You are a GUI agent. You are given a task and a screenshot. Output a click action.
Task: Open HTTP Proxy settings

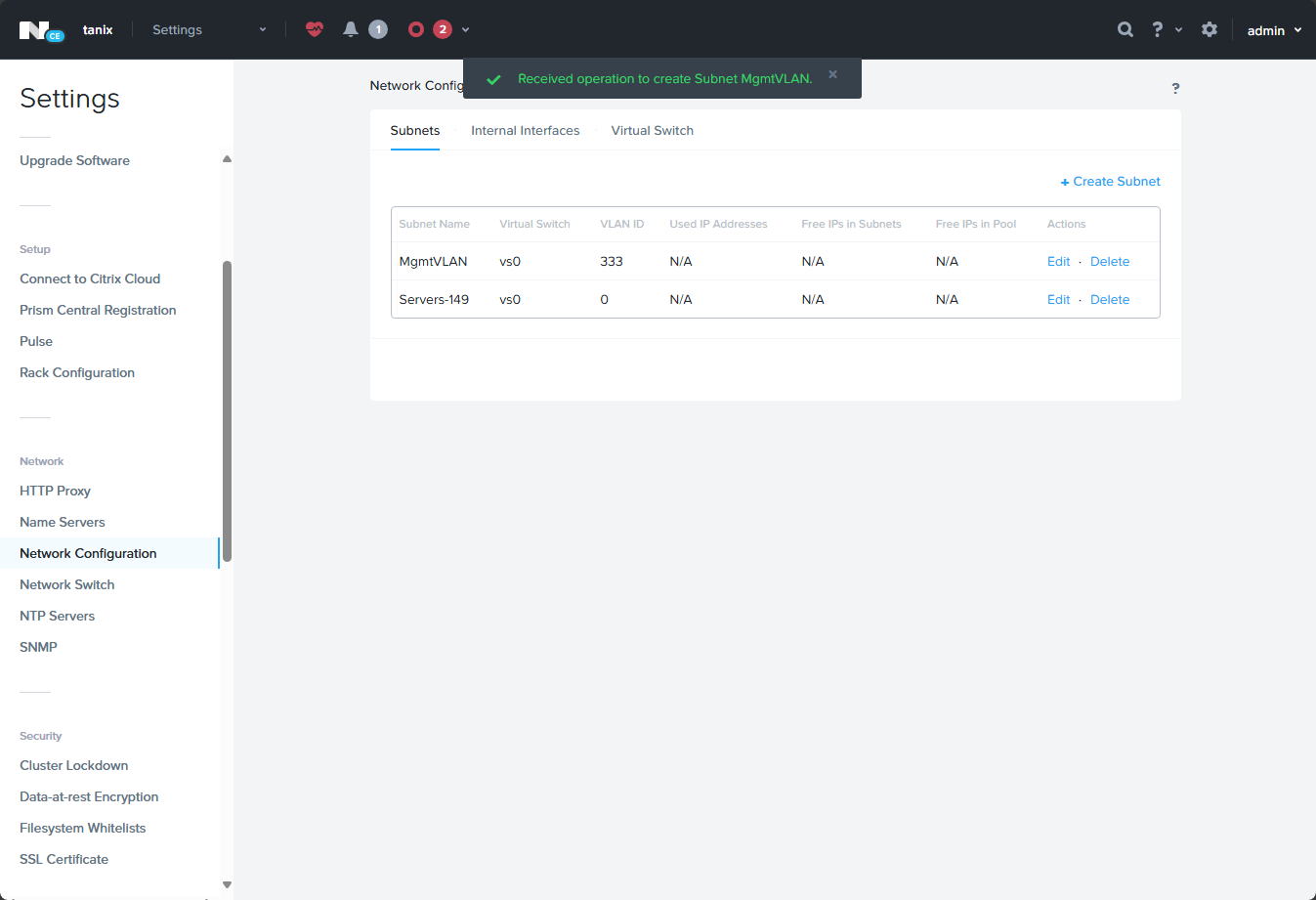(55, 491)
